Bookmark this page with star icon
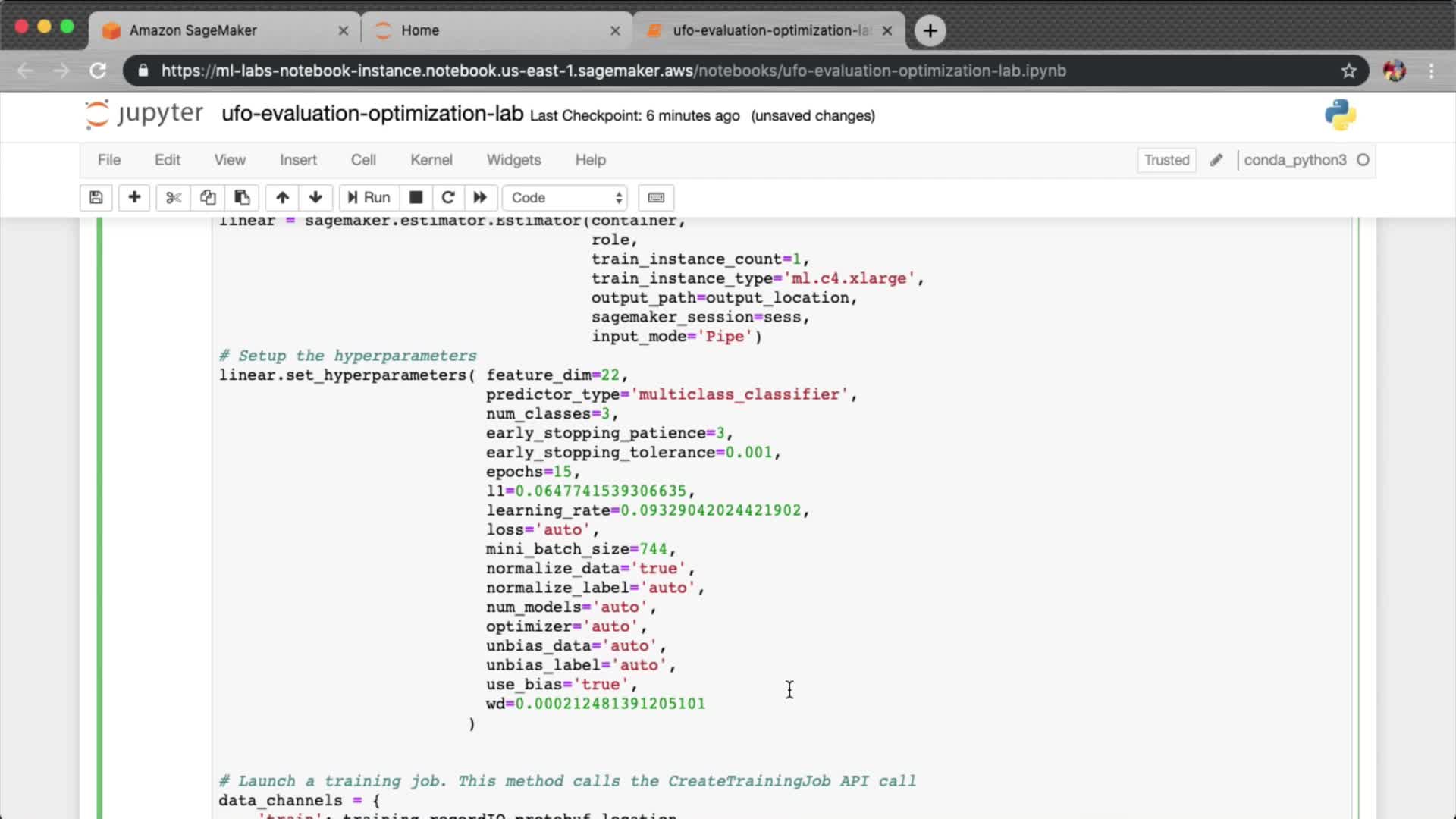This screenshot has height=819, width=1456. coord(1348,71)
